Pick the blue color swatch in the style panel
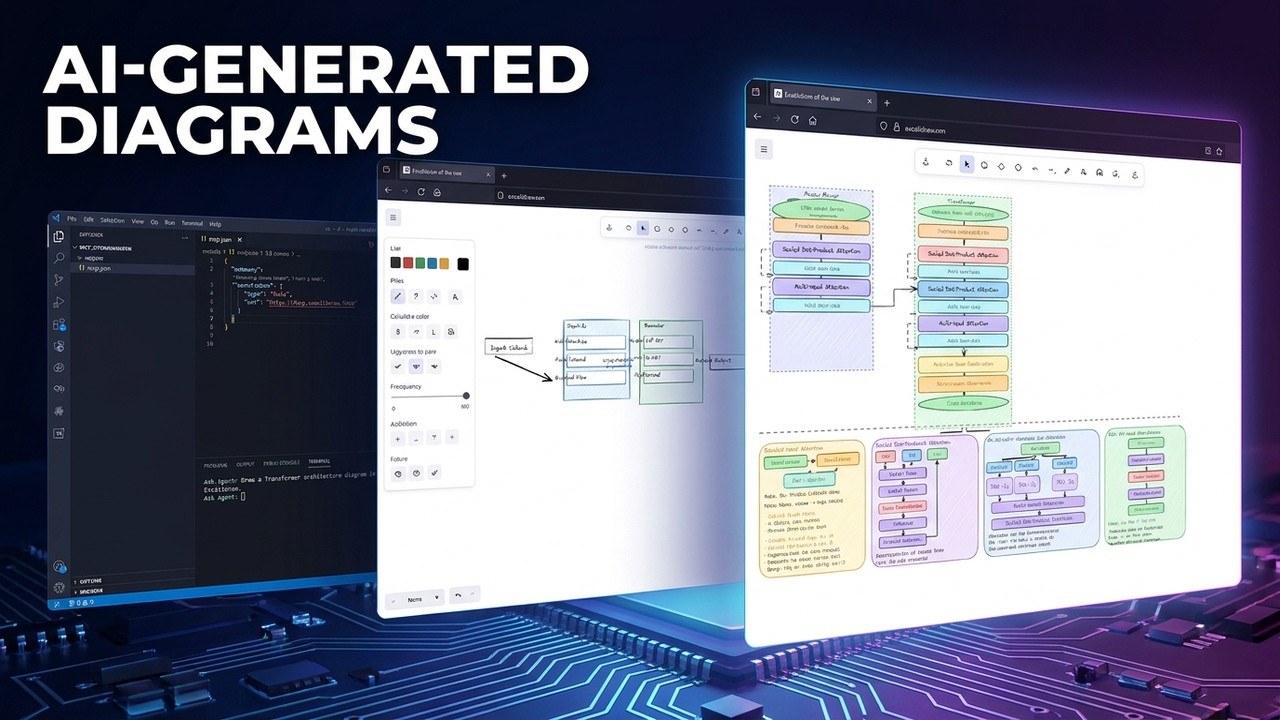The image size is (1280, 720). 432,263
